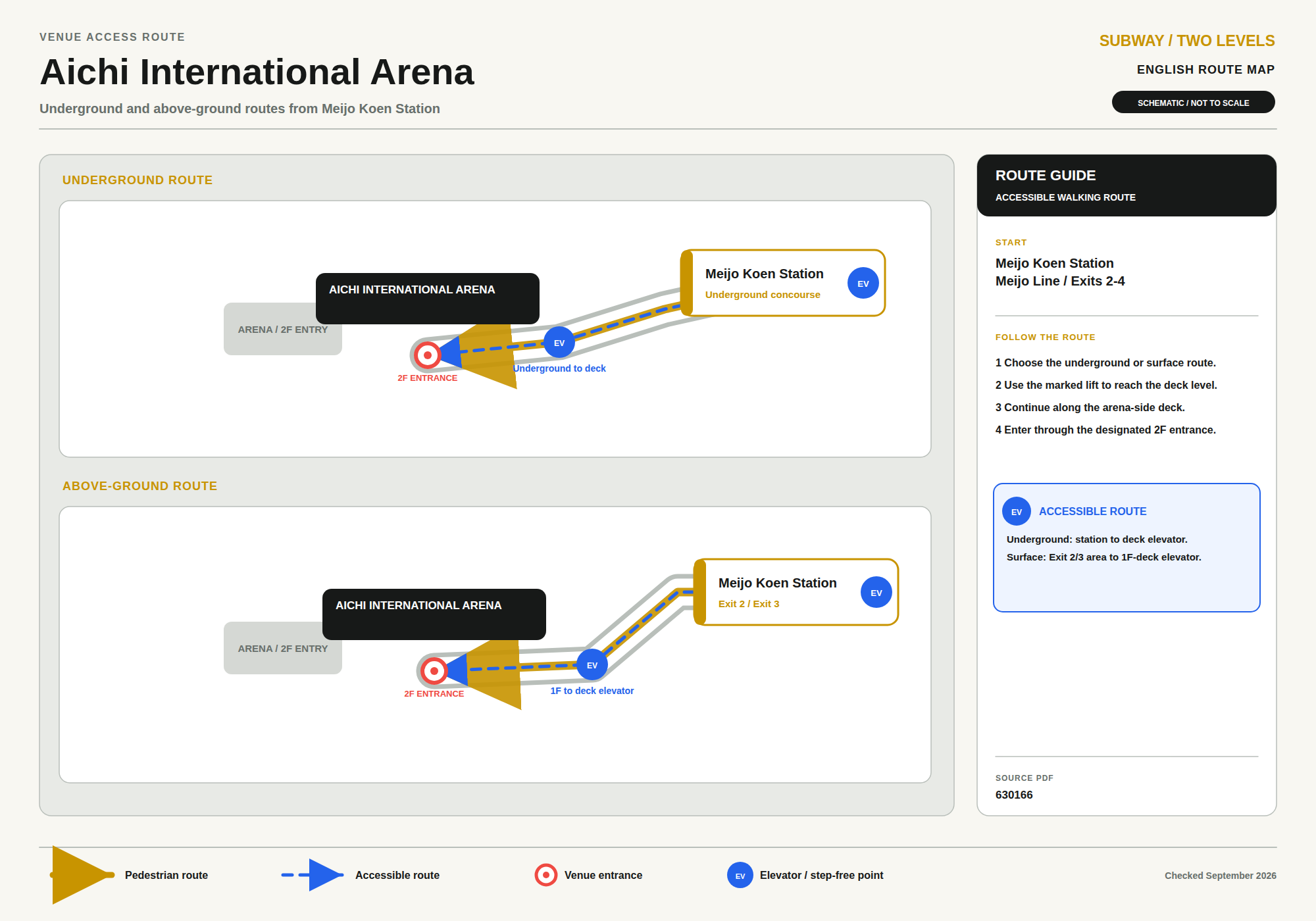This screenshot has width=1316, height=921.
Task: Click the 'ENGLISH ROUTE MAP' label
Action: tap(1206, 70)
